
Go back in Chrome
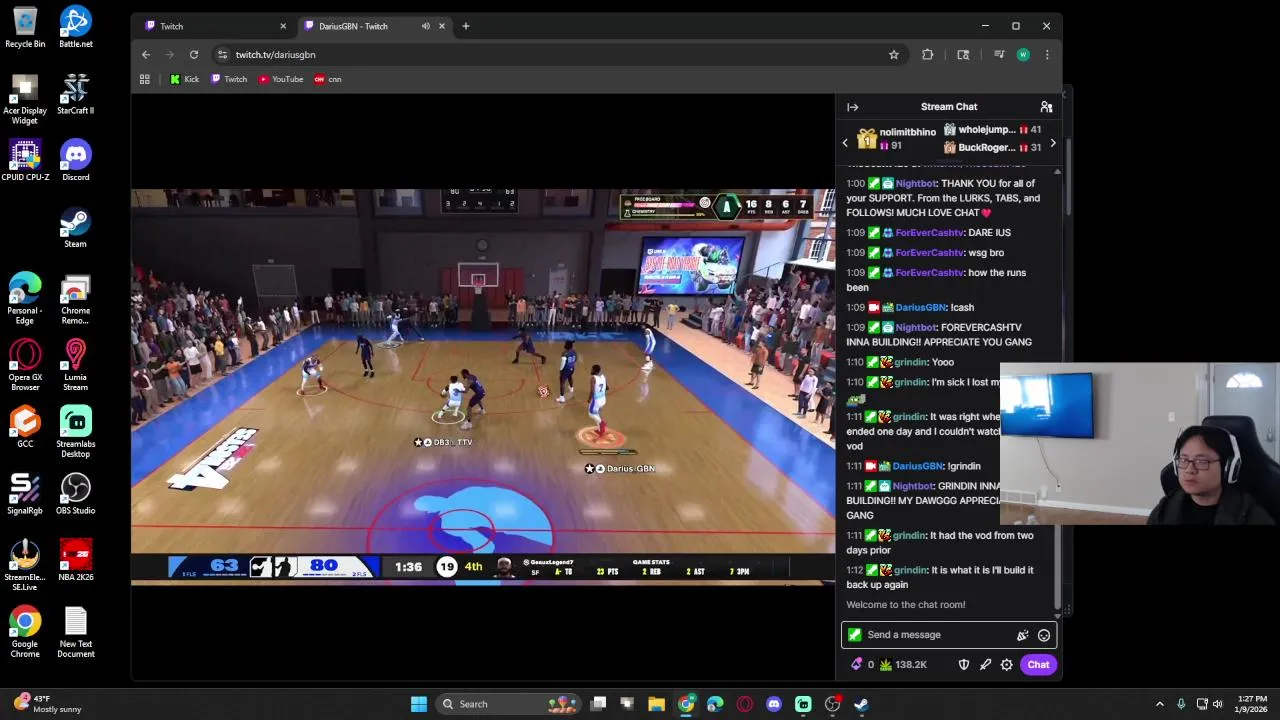tap(146, 55)
